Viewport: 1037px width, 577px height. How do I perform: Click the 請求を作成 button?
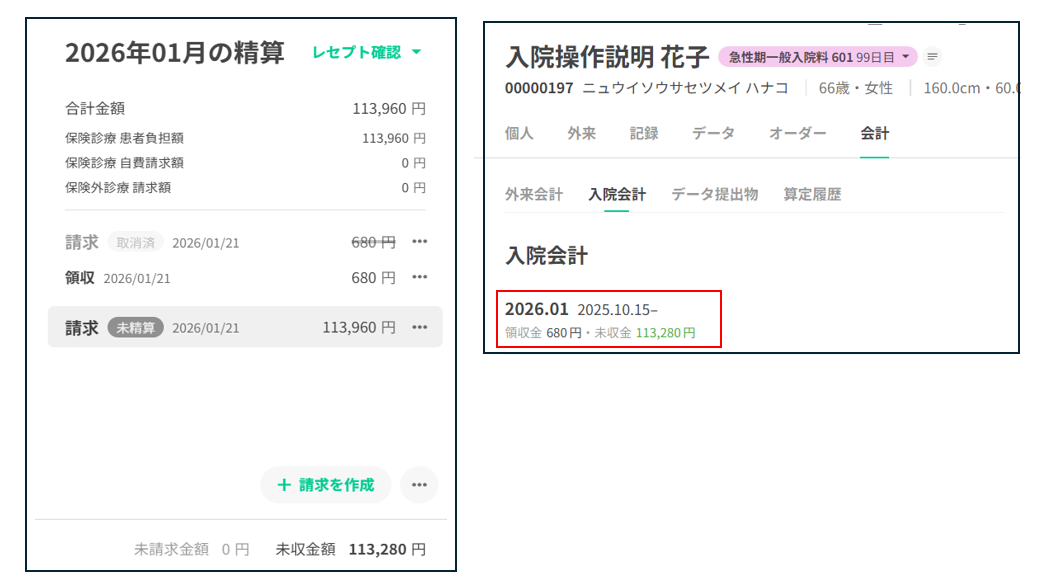pyautogui.click(x=326, y=485)
